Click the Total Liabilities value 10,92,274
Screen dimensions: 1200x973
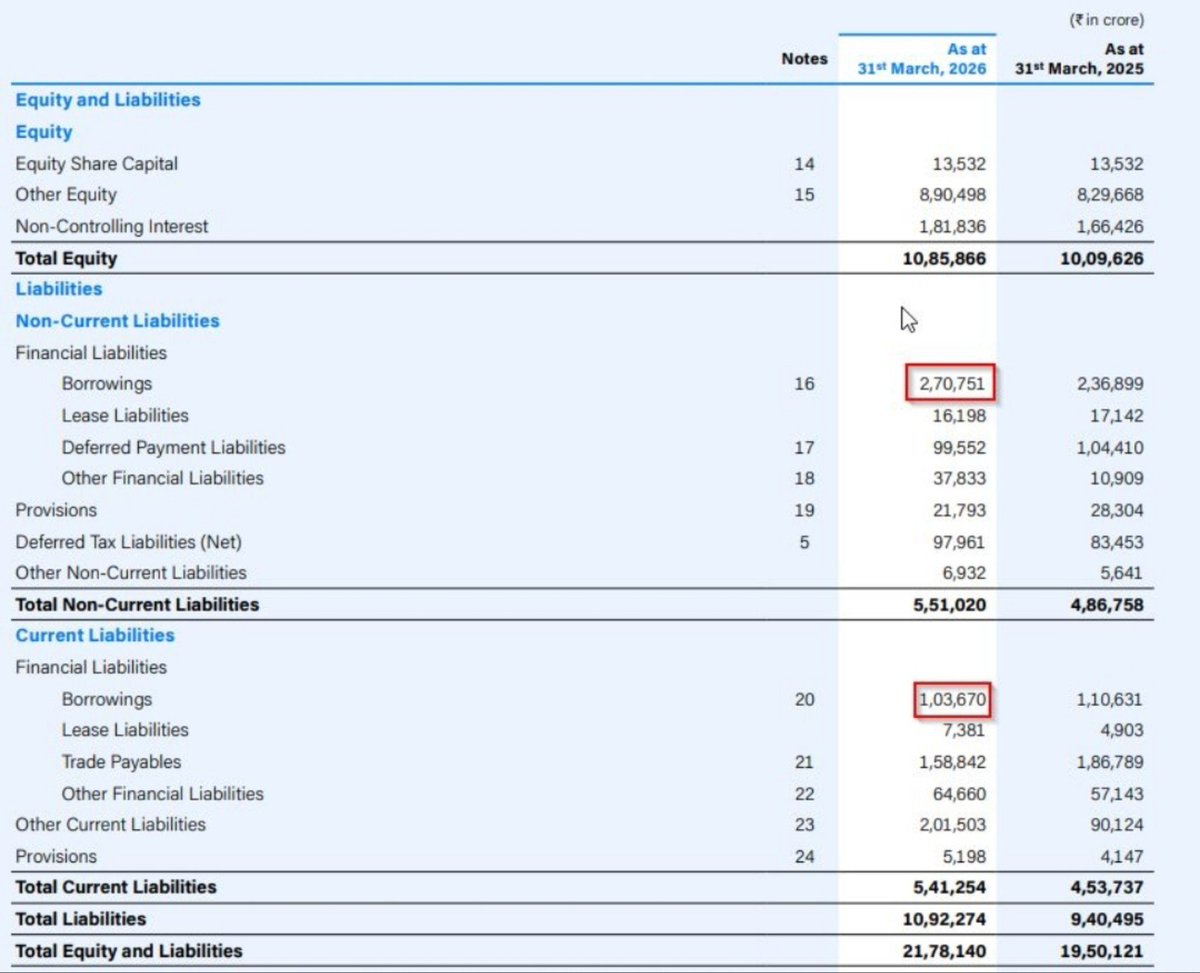click(x=945, y=920)
